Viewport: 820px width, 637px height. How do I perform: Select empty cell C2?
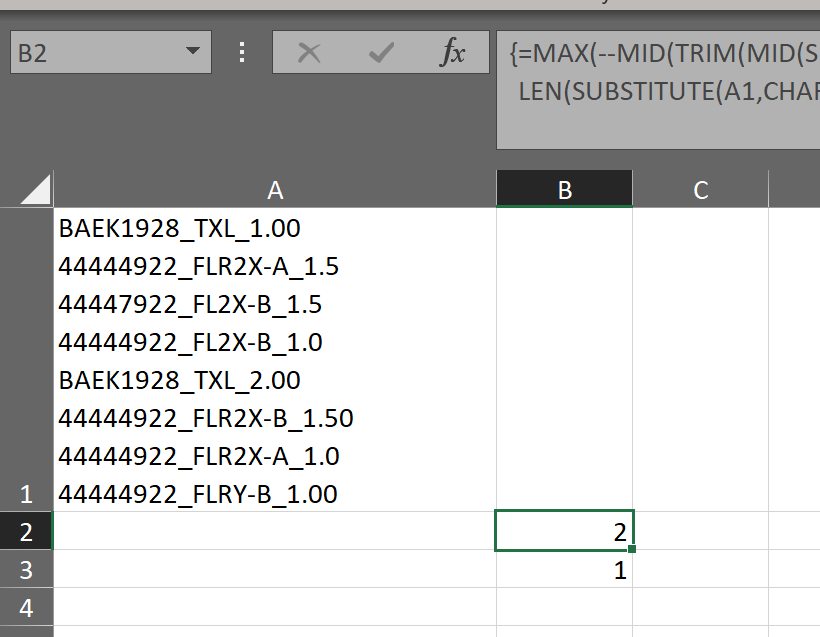(701, 531)
